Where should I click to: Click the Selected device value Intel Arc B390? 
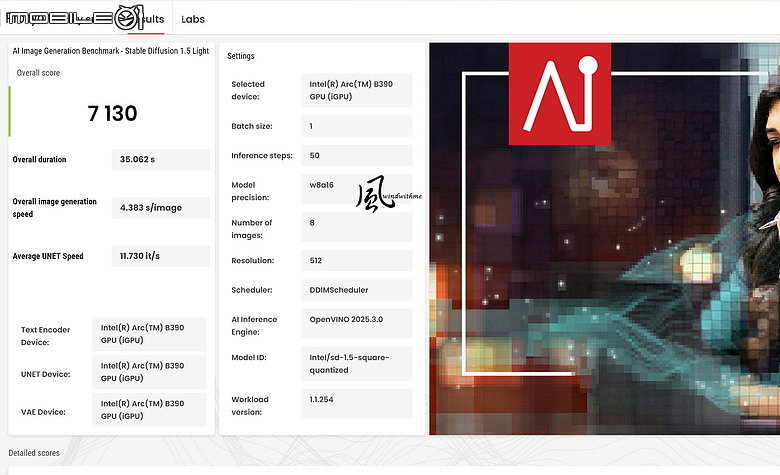tap(357, 91)
